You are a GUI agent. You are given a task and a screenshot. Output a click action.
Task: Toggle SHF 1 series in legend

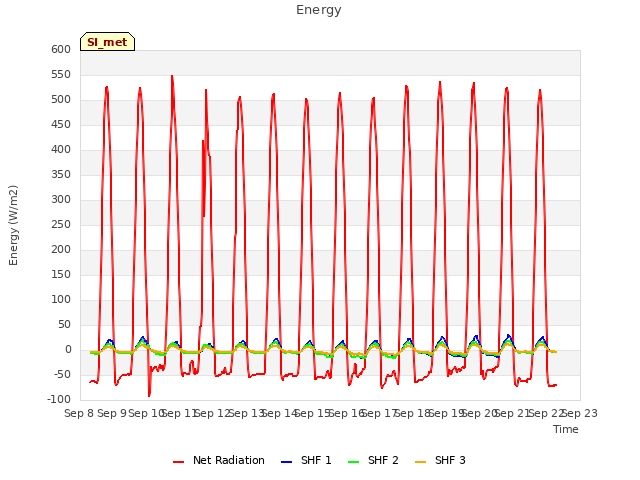(306, 460)
